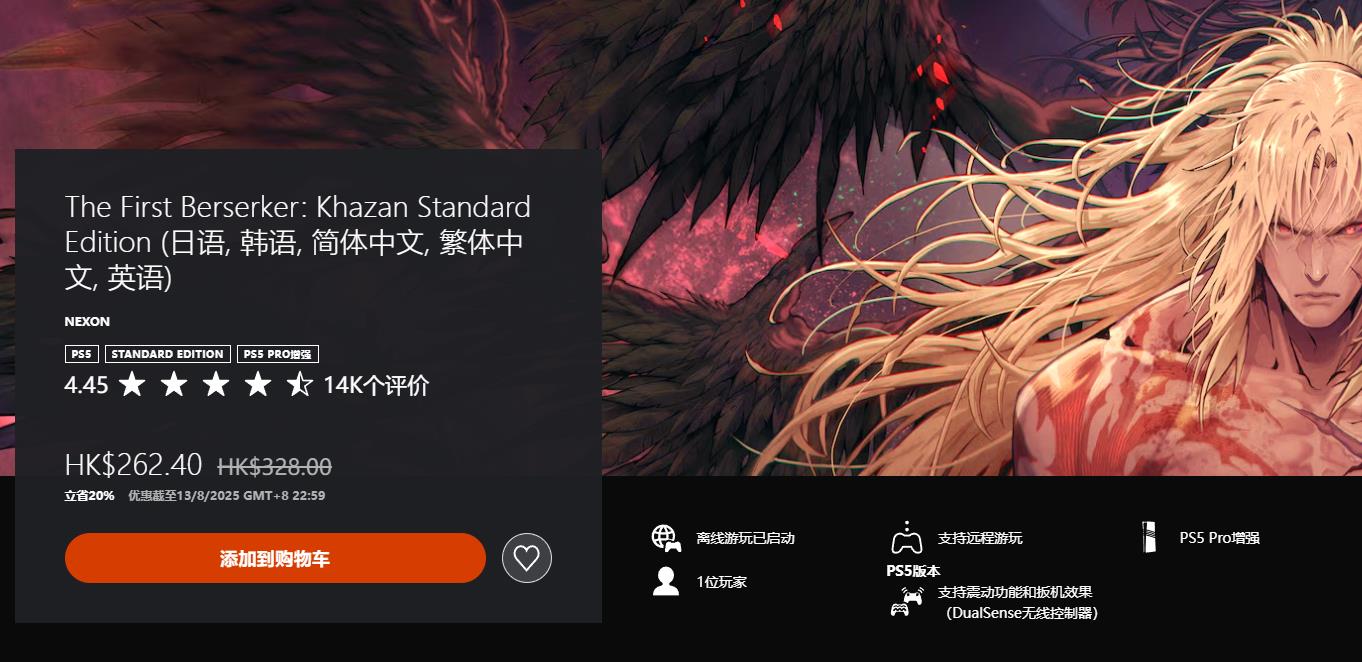
Task: Click the half-filled fifth rating star
Action: point(300,384)
